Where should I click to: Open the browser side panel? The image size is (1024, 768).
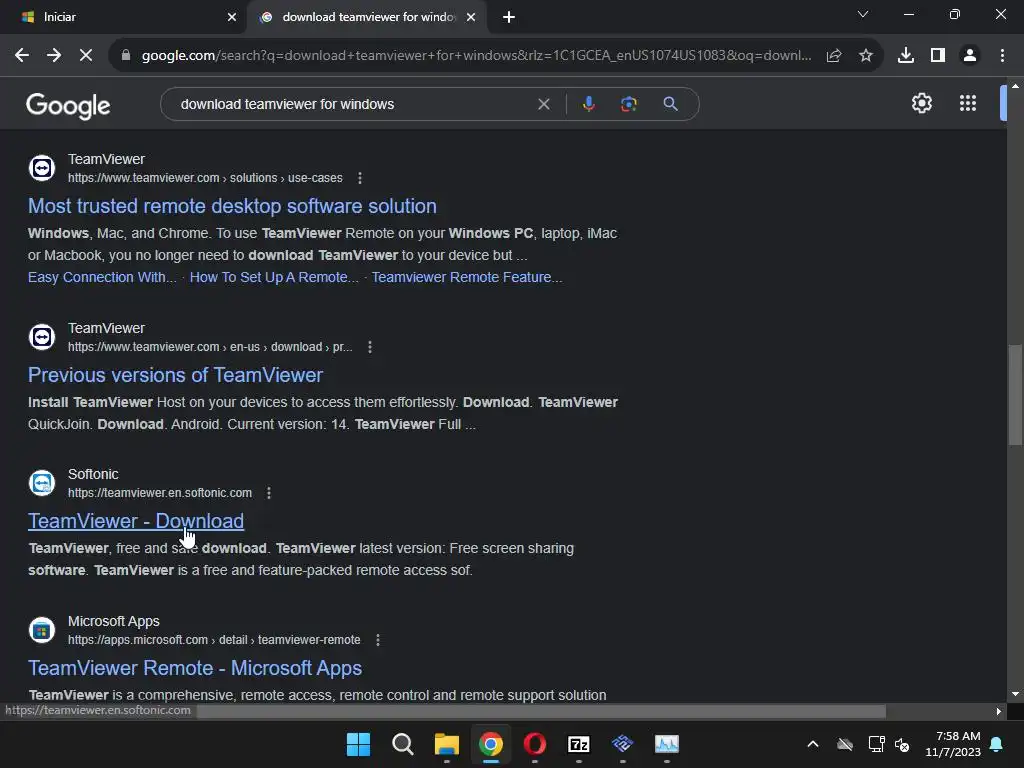tap(938, 56)
